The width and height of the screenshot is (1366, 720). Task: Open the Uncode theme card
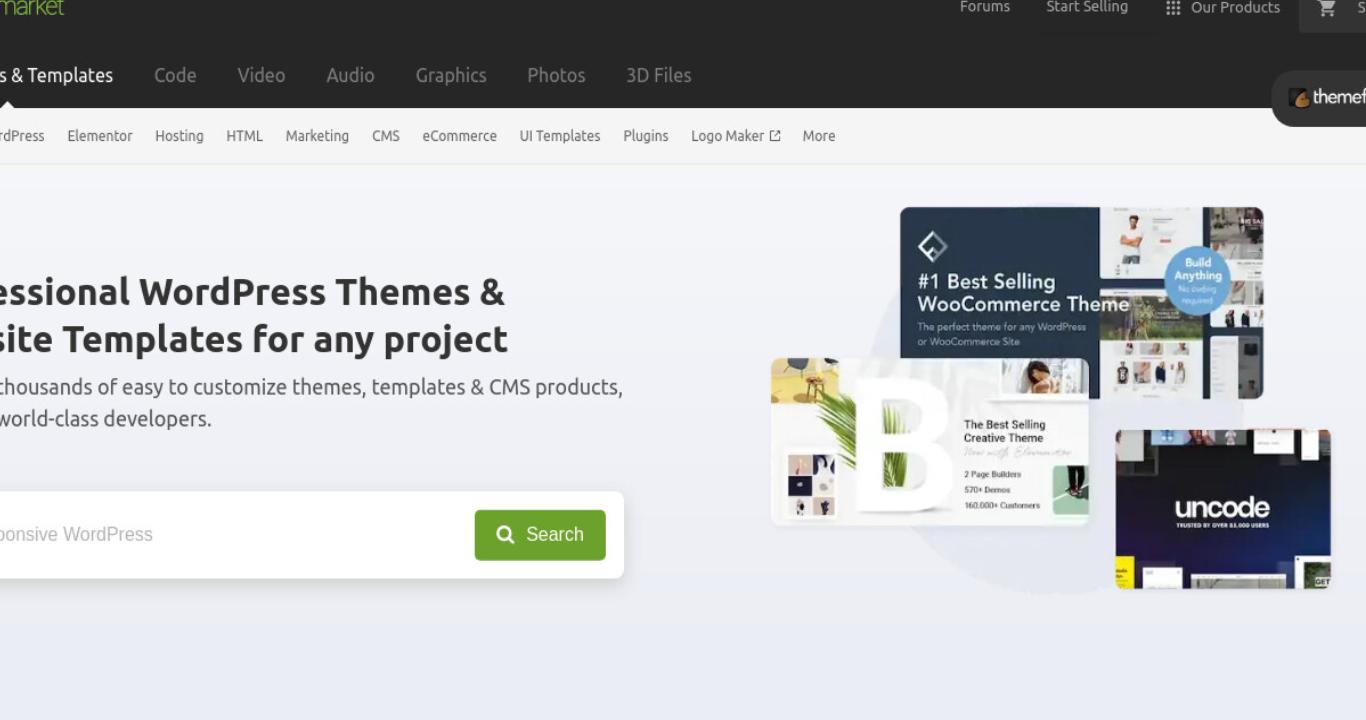coord(1223,509)
